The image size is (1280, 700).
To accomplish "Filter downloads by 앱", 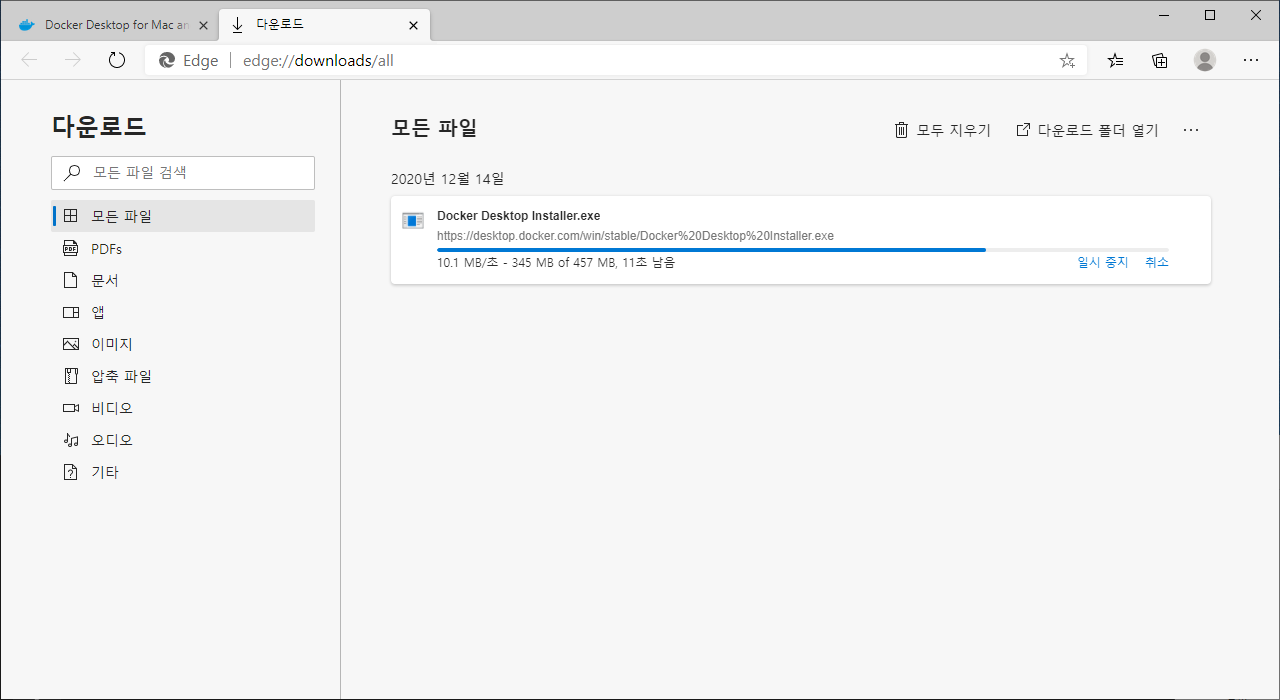I will (x=183, y=313).
